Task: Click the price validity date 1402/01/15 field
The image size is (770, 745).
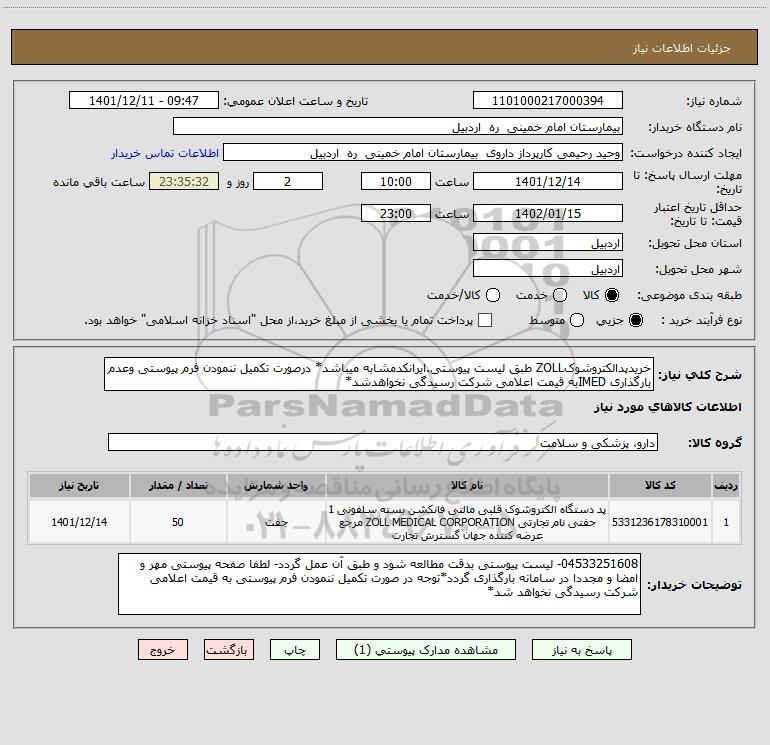Action: (x=548, y=213)
